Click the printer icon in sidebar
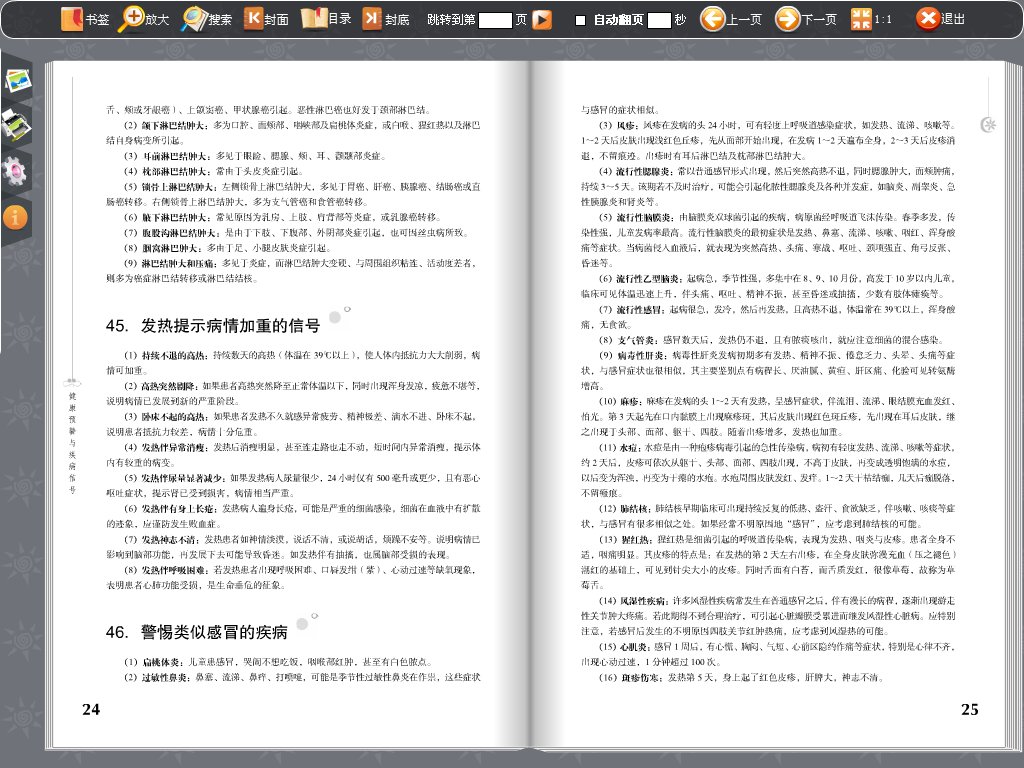The image size is (1024, 768). [x=16, y=125]
